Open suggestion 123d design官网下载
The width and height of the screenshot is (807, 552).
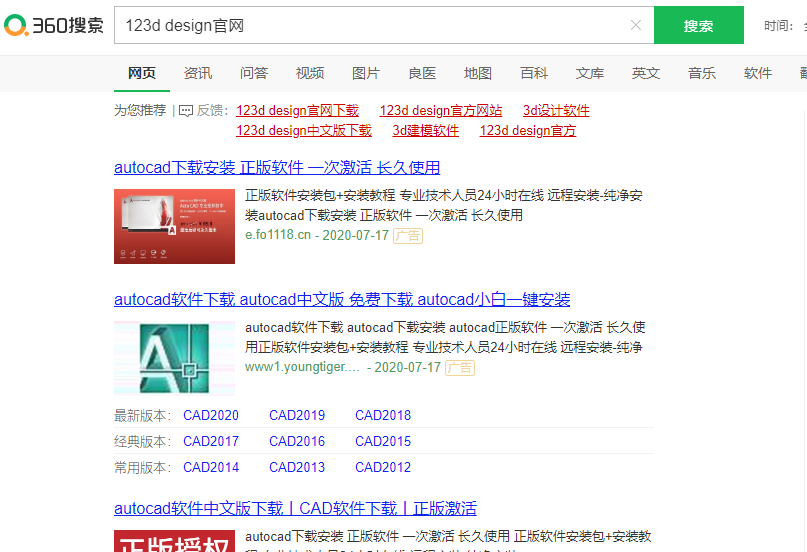[297, 111]
